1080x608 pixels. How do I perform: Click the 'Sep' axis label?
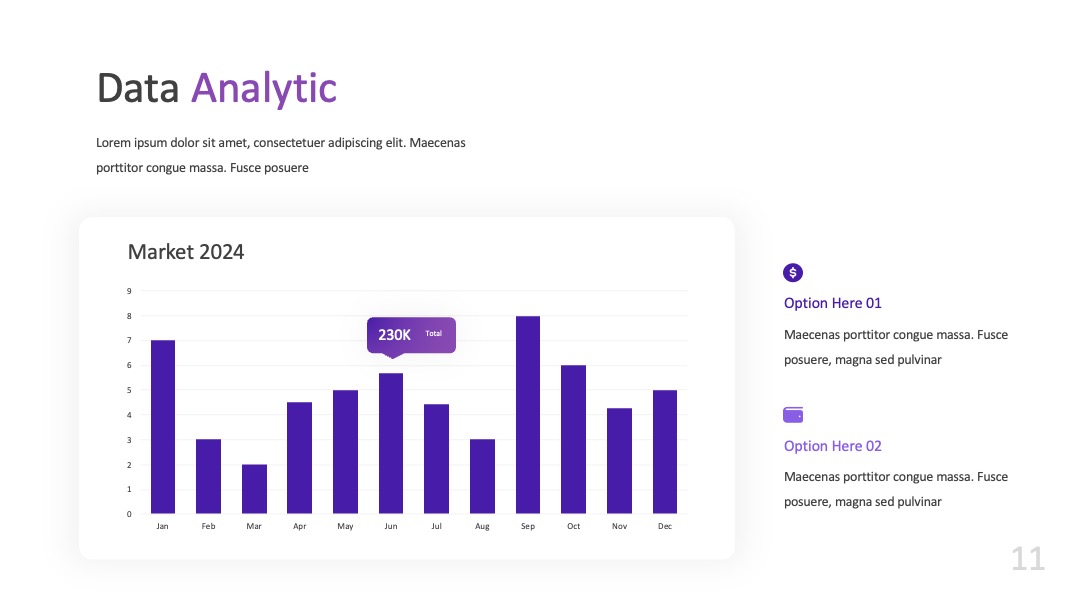point(528,526)
